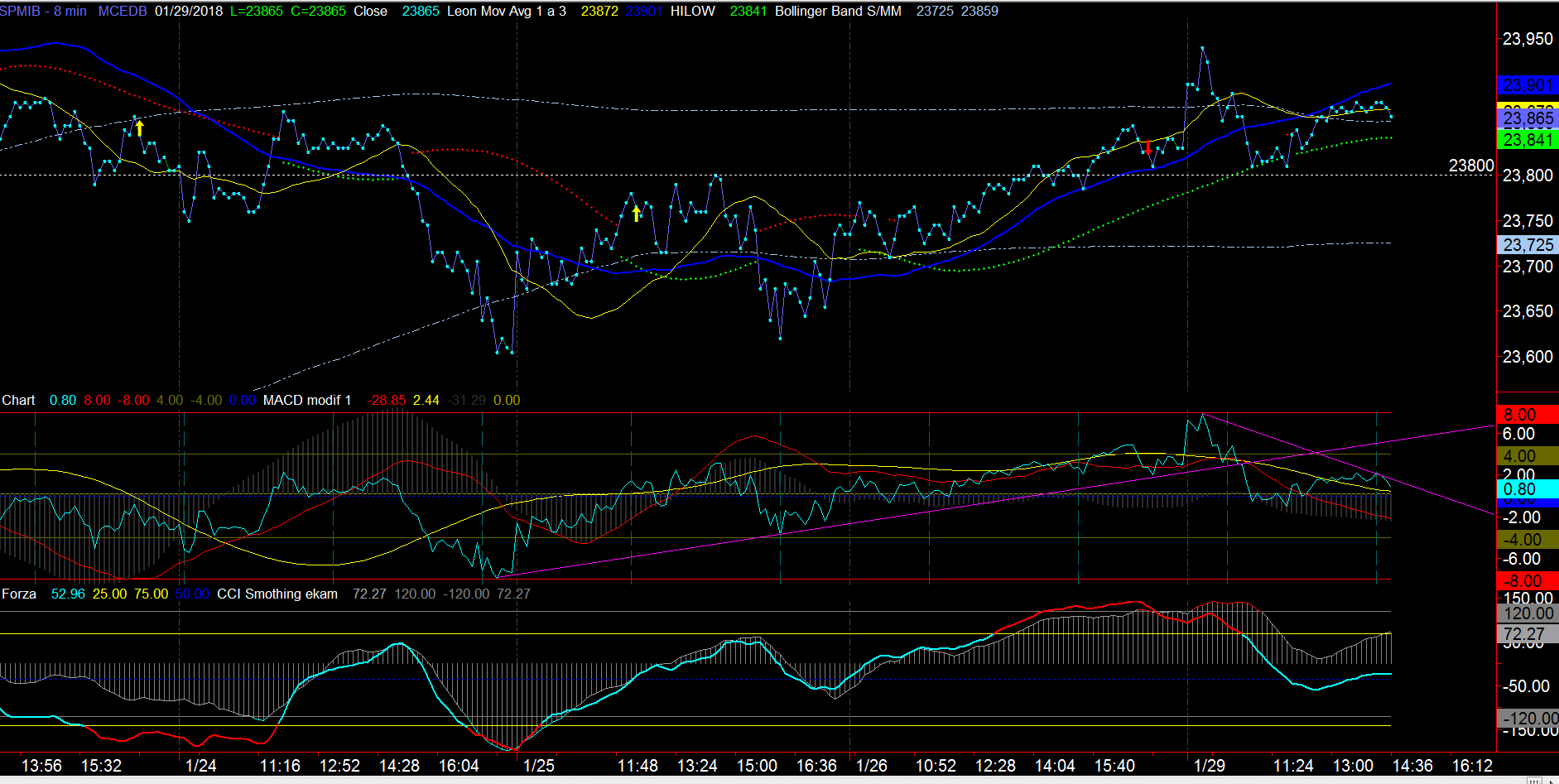The image size is (1559, 784).
Task: Click the 11:24 time axis label
Action: pos(1293,766)
